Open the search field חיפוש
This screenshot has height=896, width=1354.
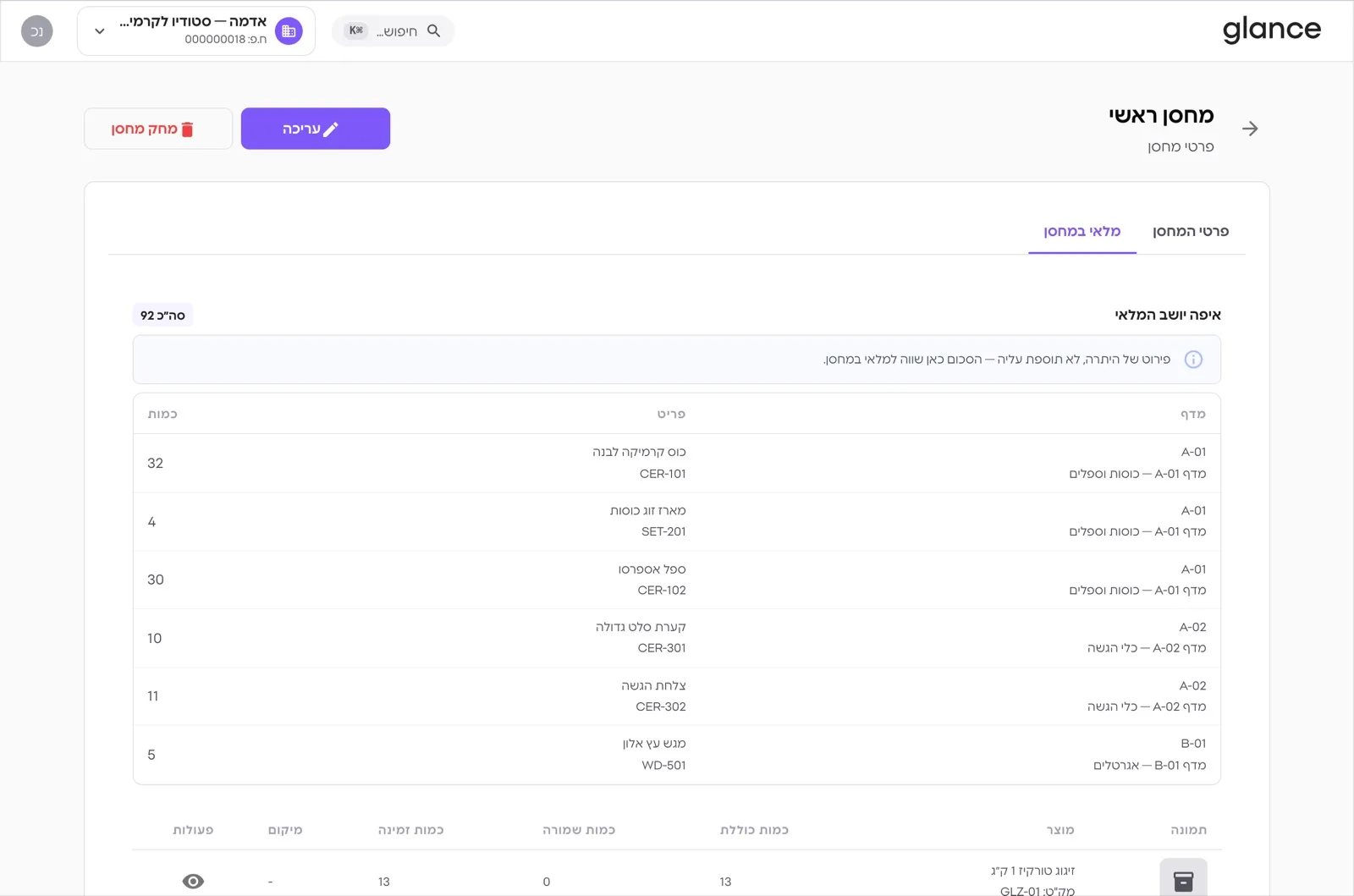tap(393, 30)
